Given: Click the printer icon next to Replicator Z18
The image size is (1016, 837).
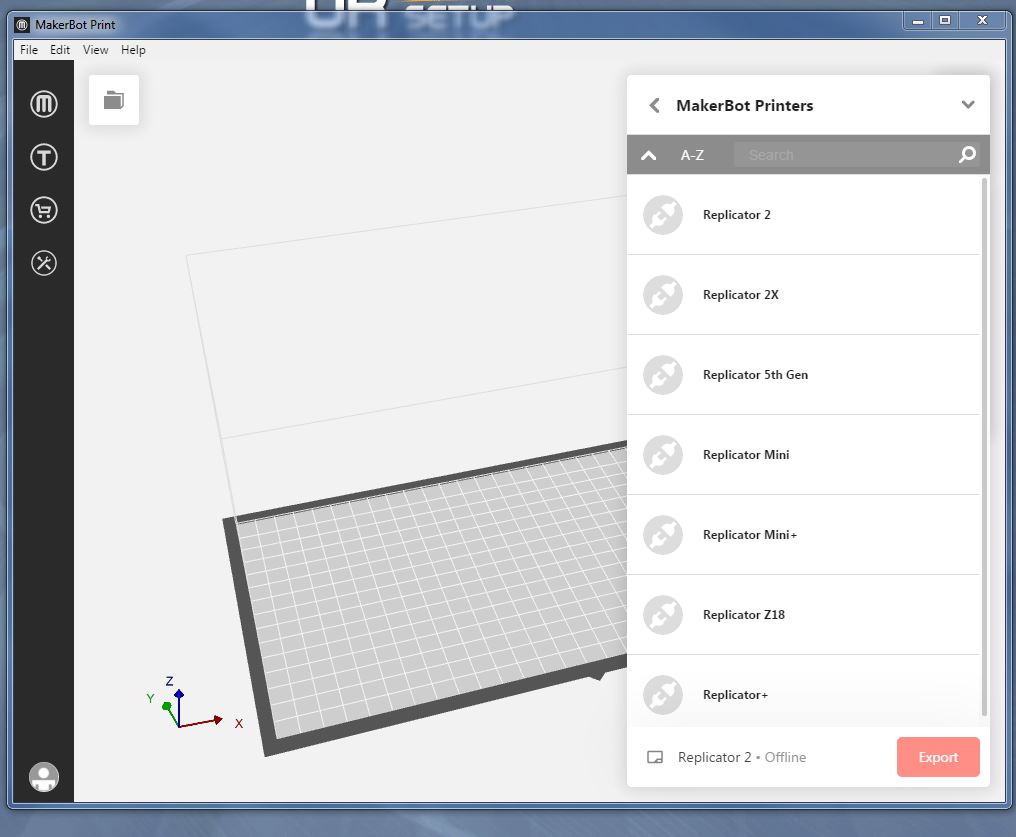Looking at the screenshot, I should [662, 614].
